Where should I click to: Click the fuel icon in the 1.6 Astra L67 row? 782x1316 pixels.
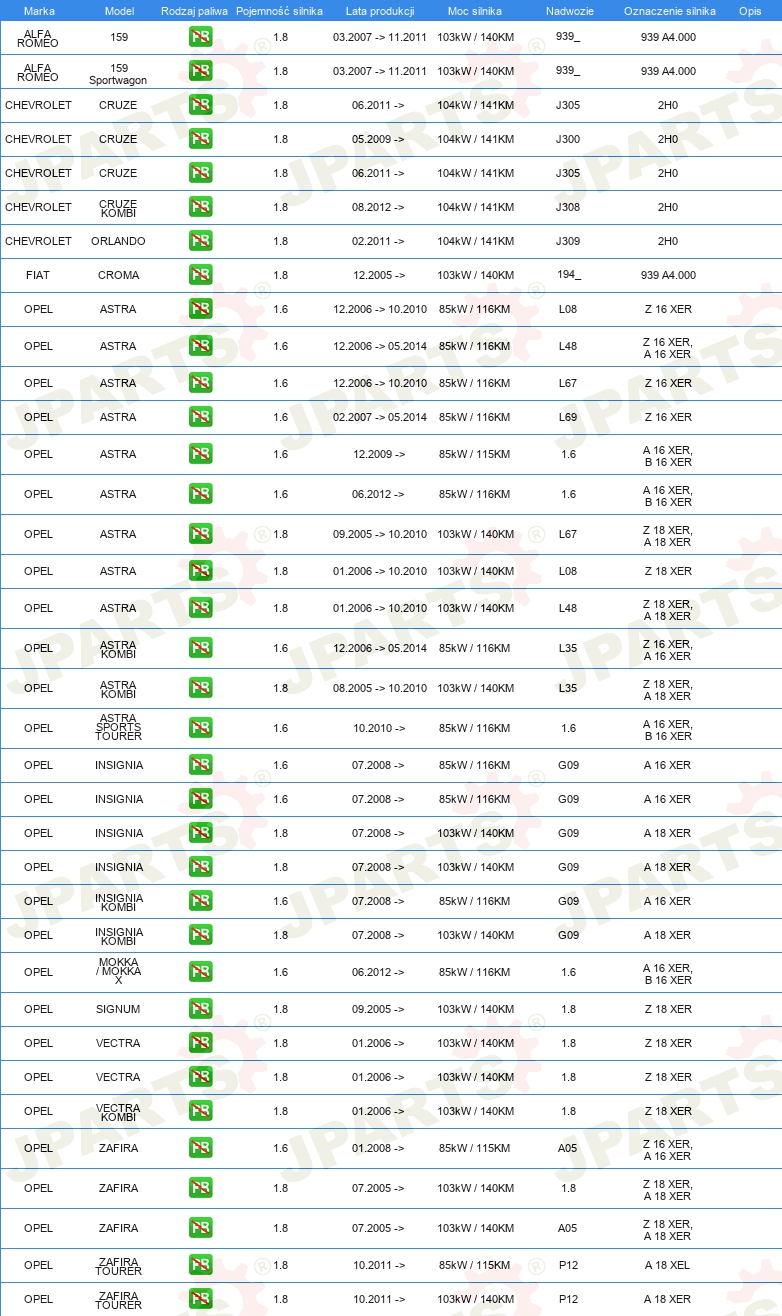pos(200,383)
